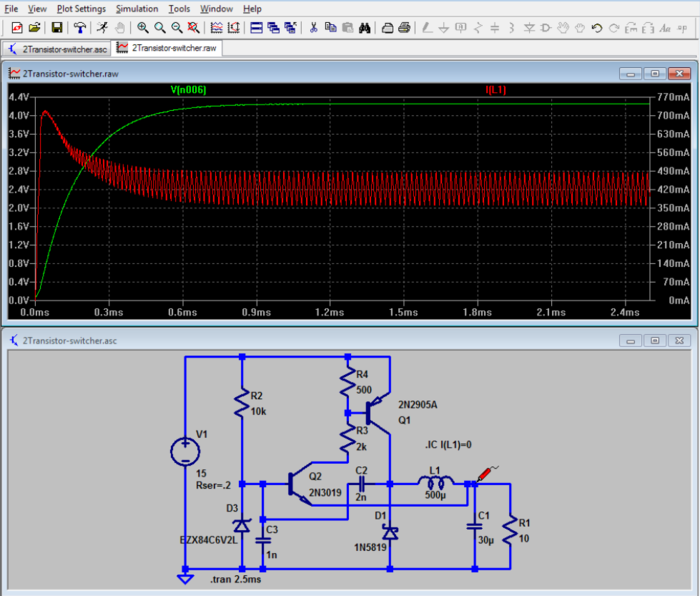The image size is (700, 596).
Task: Click the green V(n006) trace label
Action: point(189,91)
